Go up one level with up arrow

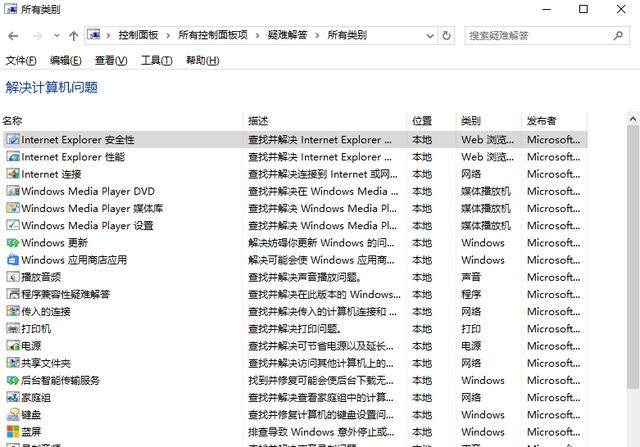tap(73, 36)
